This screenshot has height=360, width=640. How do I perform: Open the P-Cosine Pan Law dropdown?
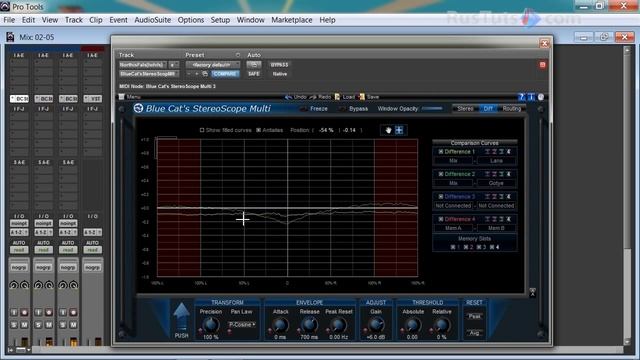(242, 324)
